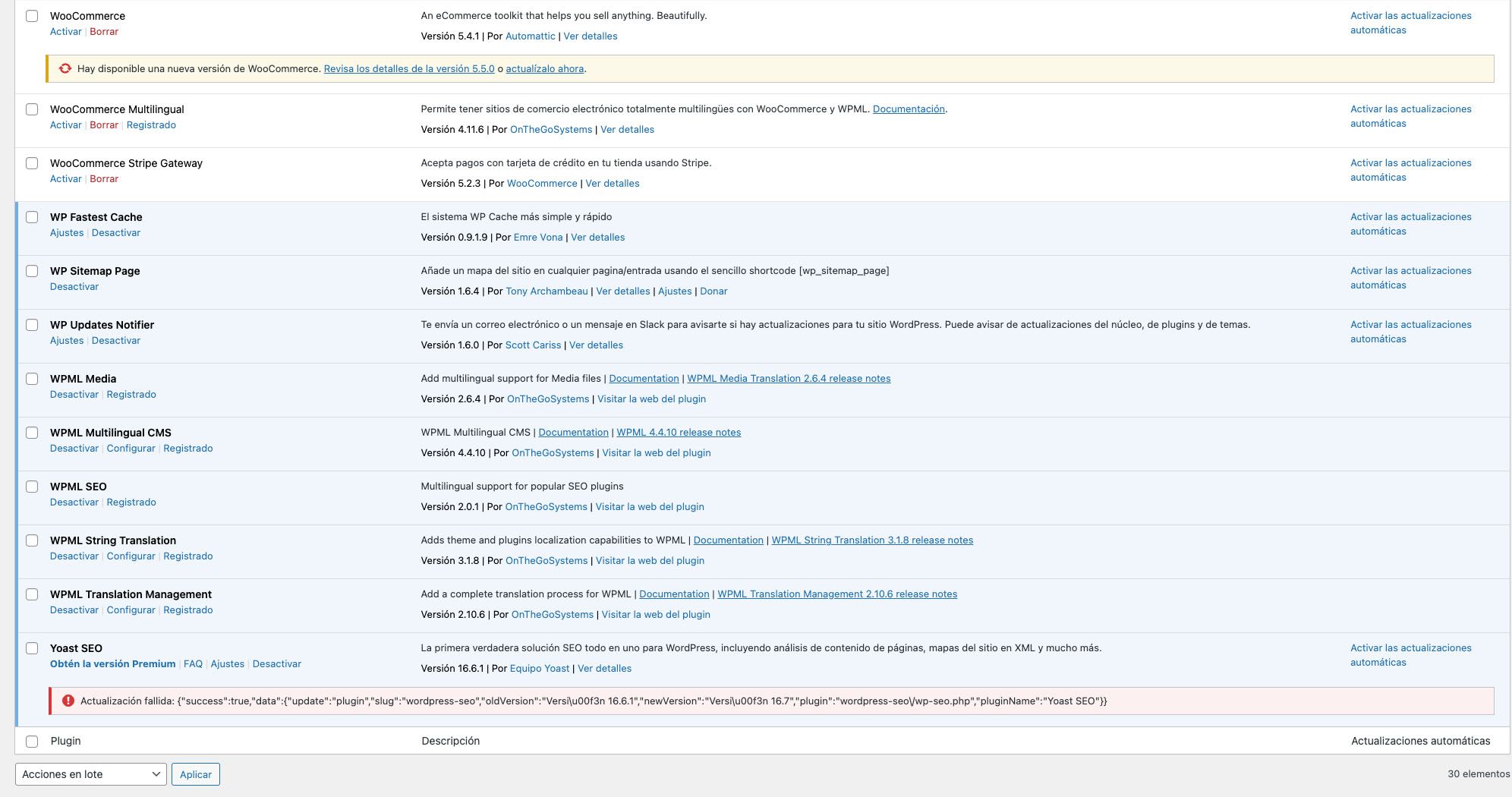Deactivate WPML Translation Management
This screenshot has width=1512, height=797.
click(74, 610)
